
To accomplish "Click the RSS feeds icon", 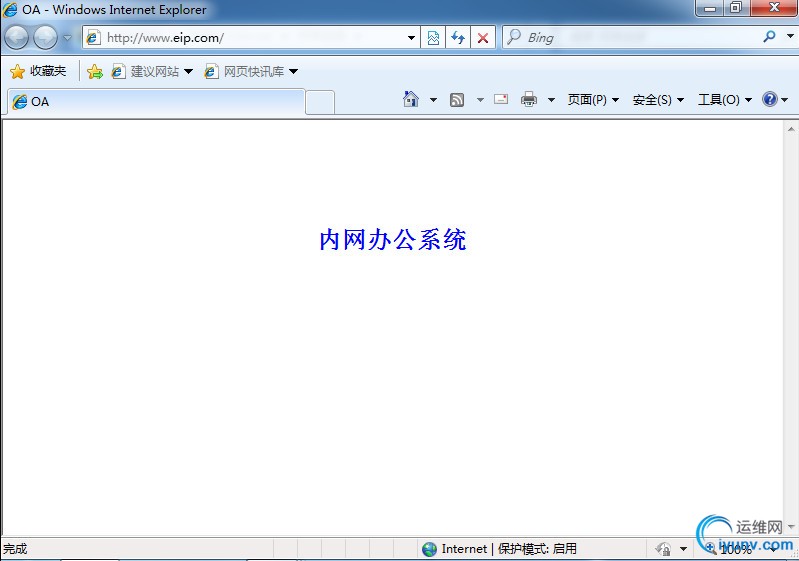I will pyautogui.click(x=457, y=100).
